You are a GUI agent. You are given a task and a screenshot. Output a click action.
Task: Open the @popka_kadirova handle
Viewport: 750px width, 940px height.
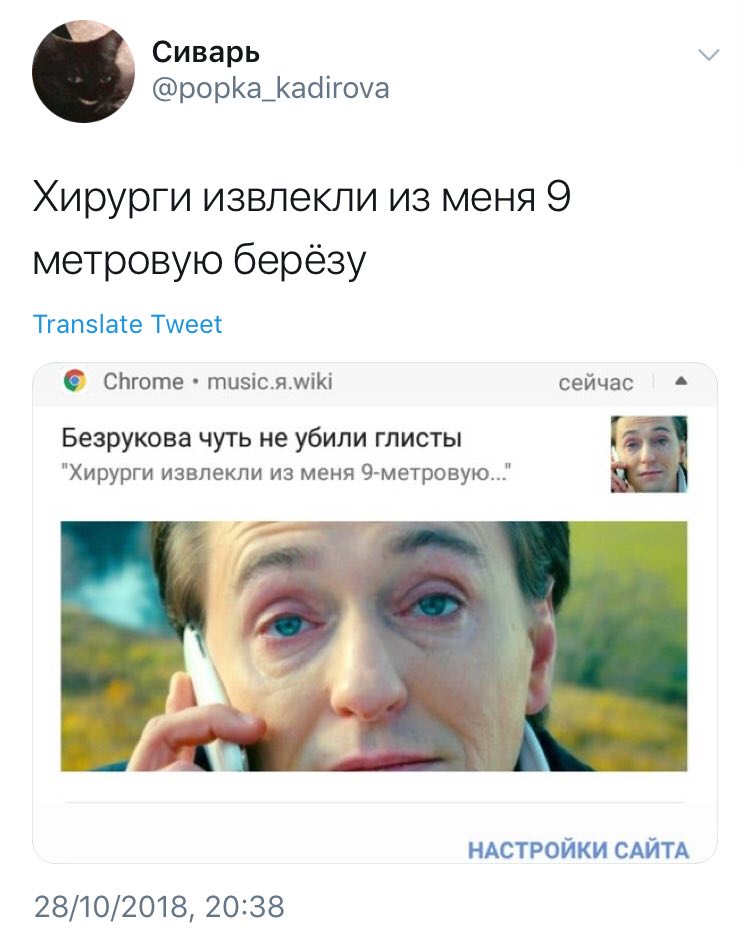click(270, 89)
